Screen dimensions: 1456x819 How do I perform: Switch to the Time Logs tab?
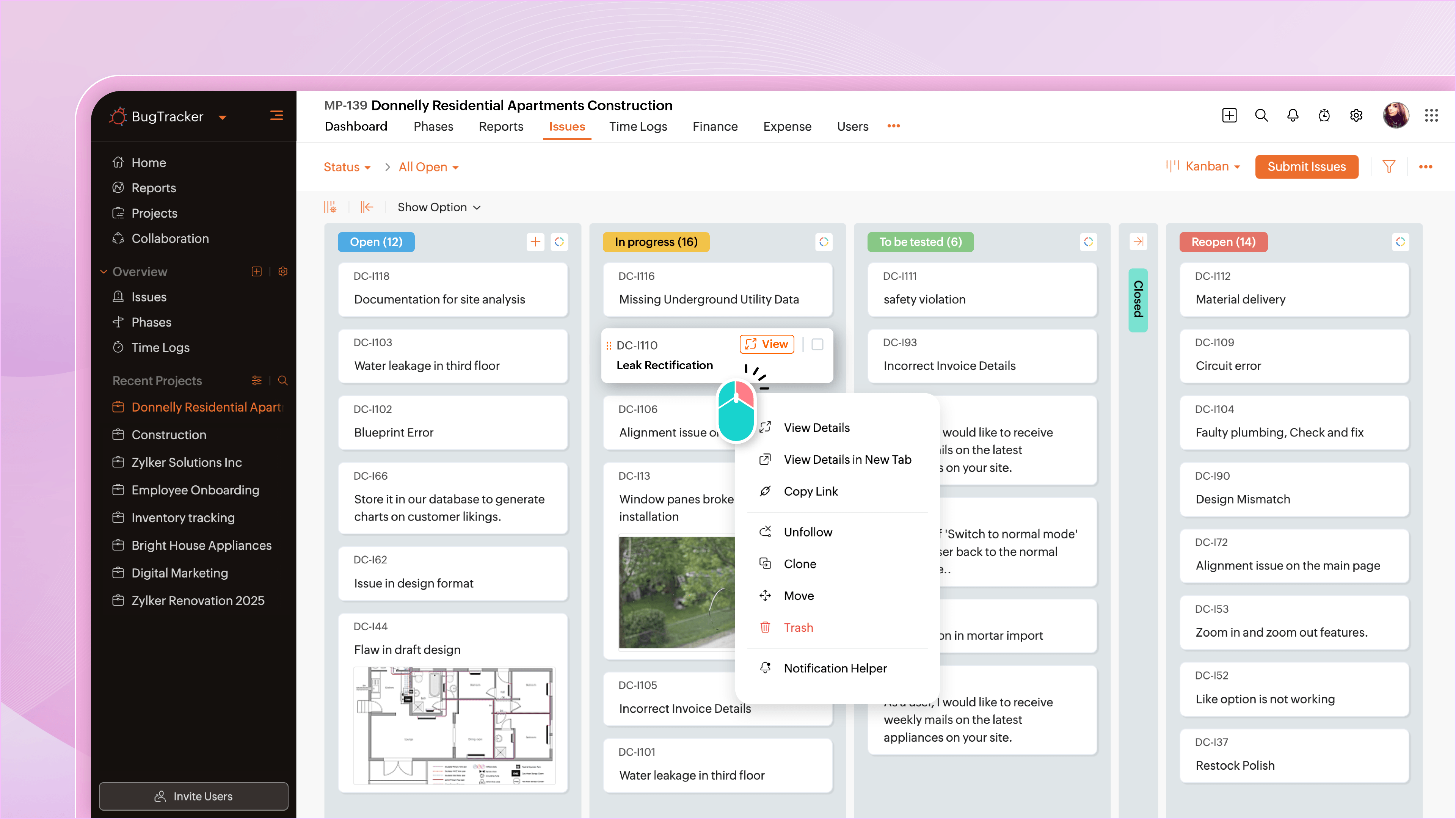[x=637, y=127]
